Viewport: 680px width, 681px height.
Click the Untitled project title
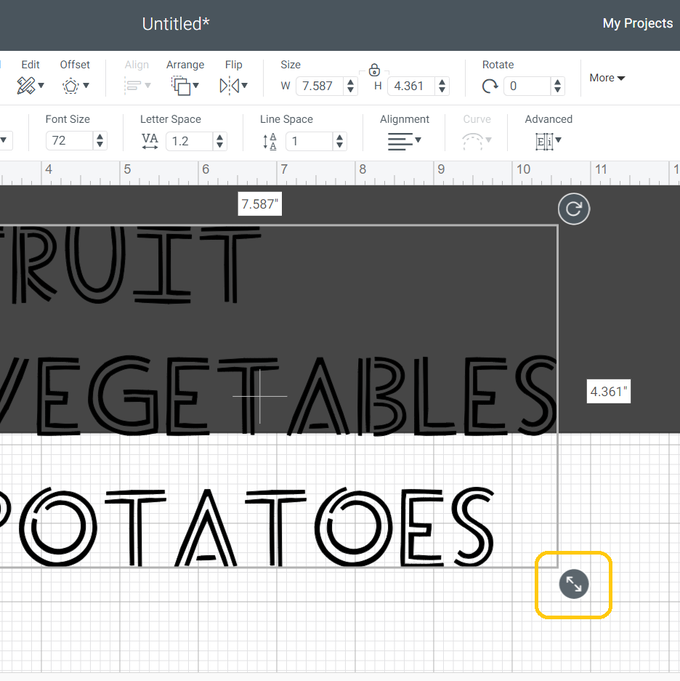[176, 24]
